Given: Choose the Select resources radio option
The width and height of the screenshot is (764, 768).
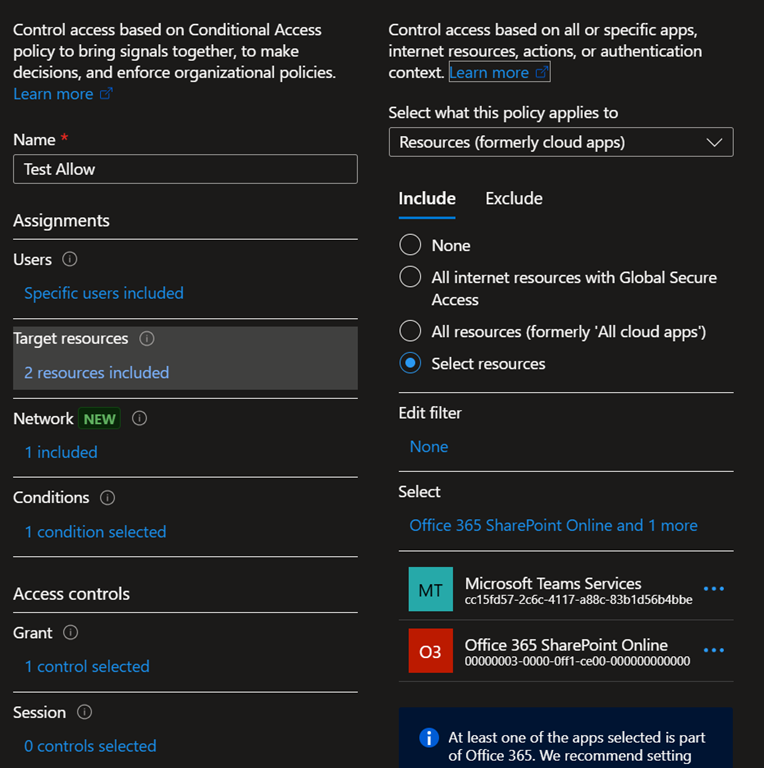Looking at the screenshot, I should pos(410,363).
